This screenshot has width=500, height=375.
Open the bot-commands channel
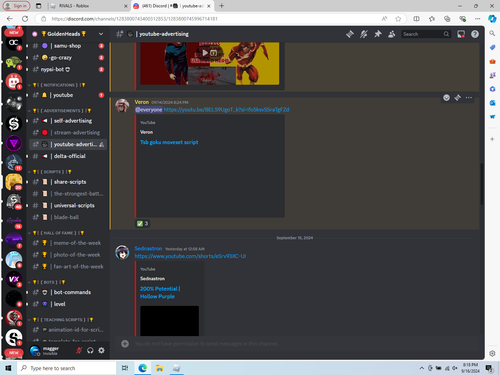pyautogui.click(x=68, y=292)
